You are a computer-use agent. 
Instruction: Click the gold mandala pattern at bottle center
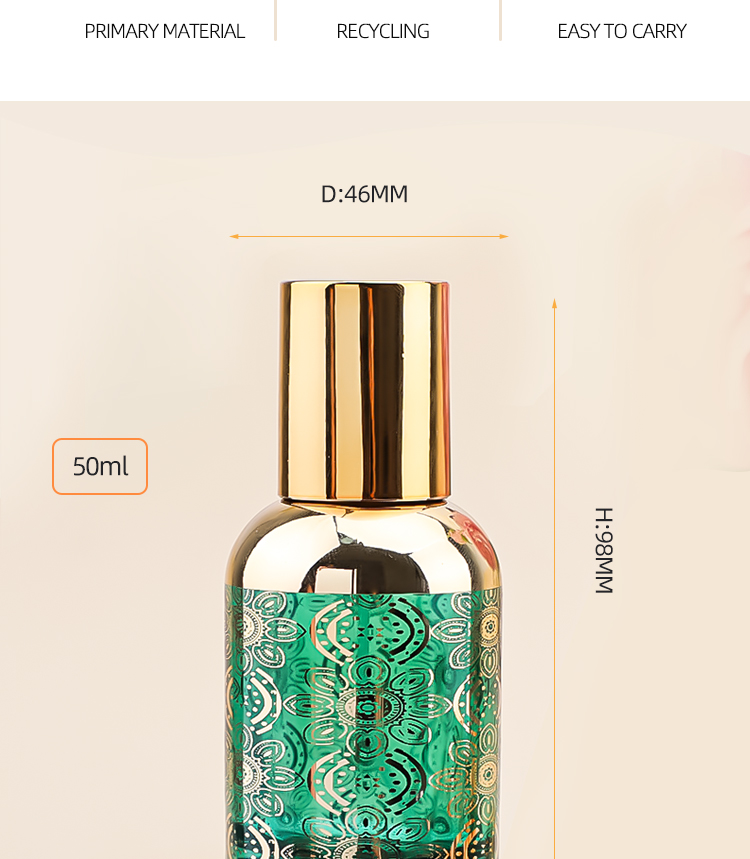click(368, 708)
